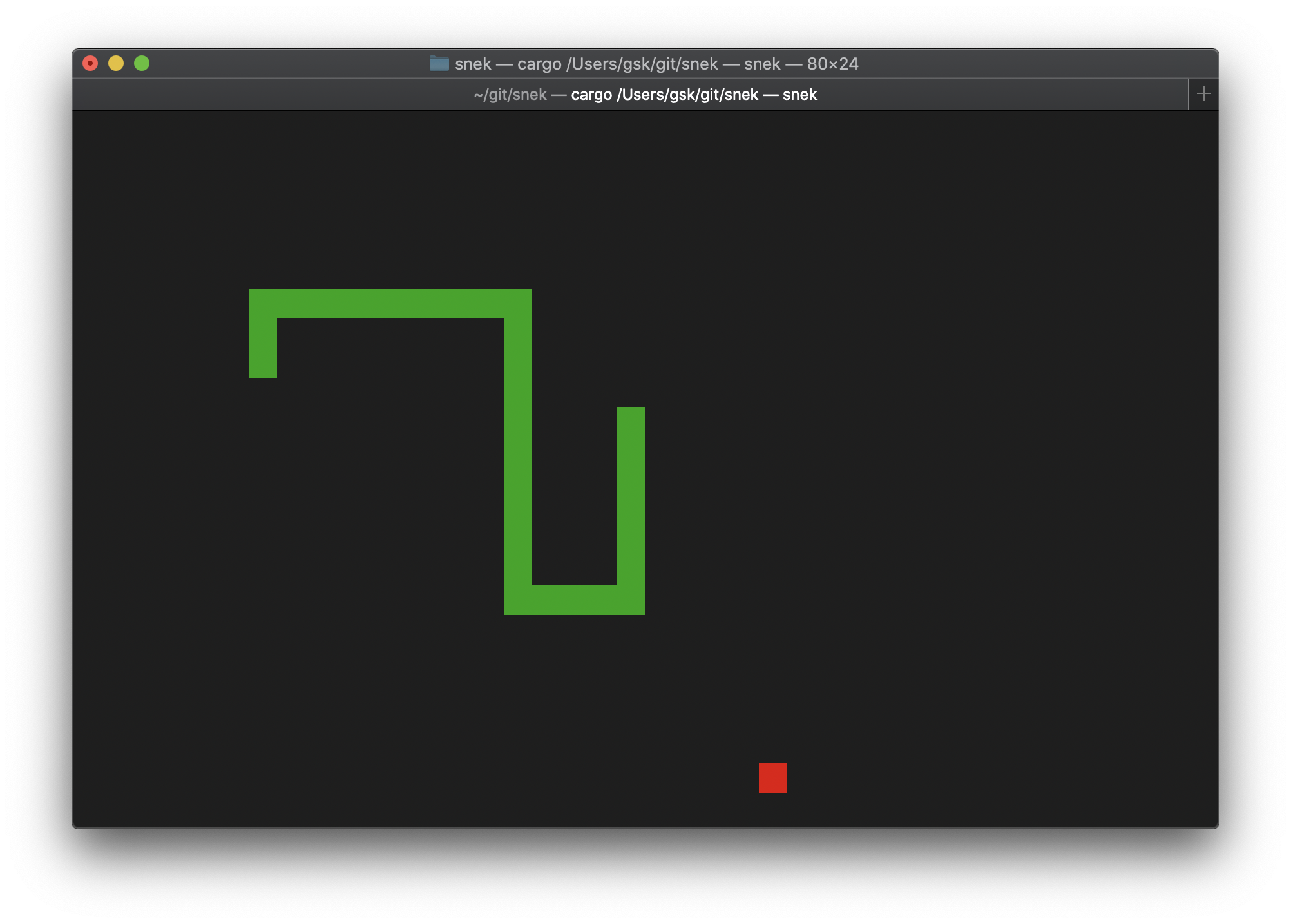The image size is (1291, 924).
Task: Click the snake's bottom-left corner of U-turn
Action: click(518, 600)
